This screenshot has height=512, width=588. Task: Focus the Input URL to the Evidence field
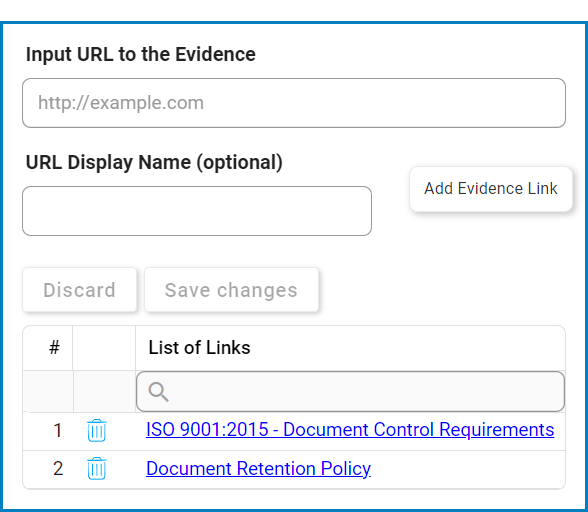click(x=294, y=103)
